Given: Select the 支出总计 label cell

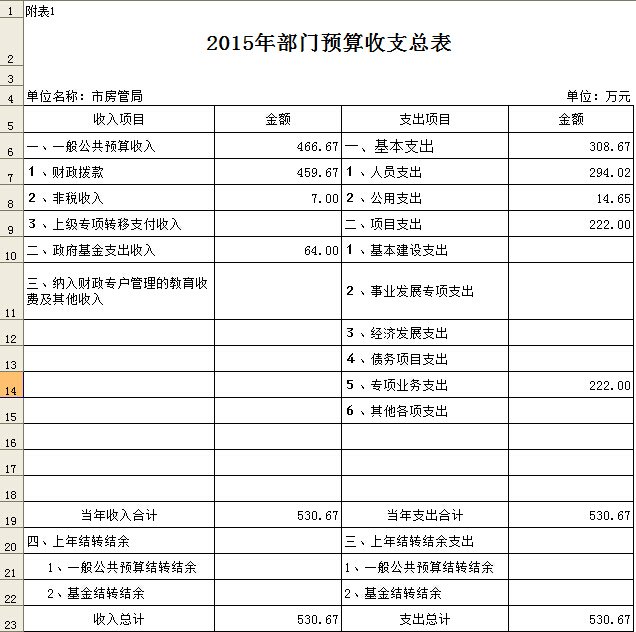Looking at the screenshot, I should coord(425,620).
